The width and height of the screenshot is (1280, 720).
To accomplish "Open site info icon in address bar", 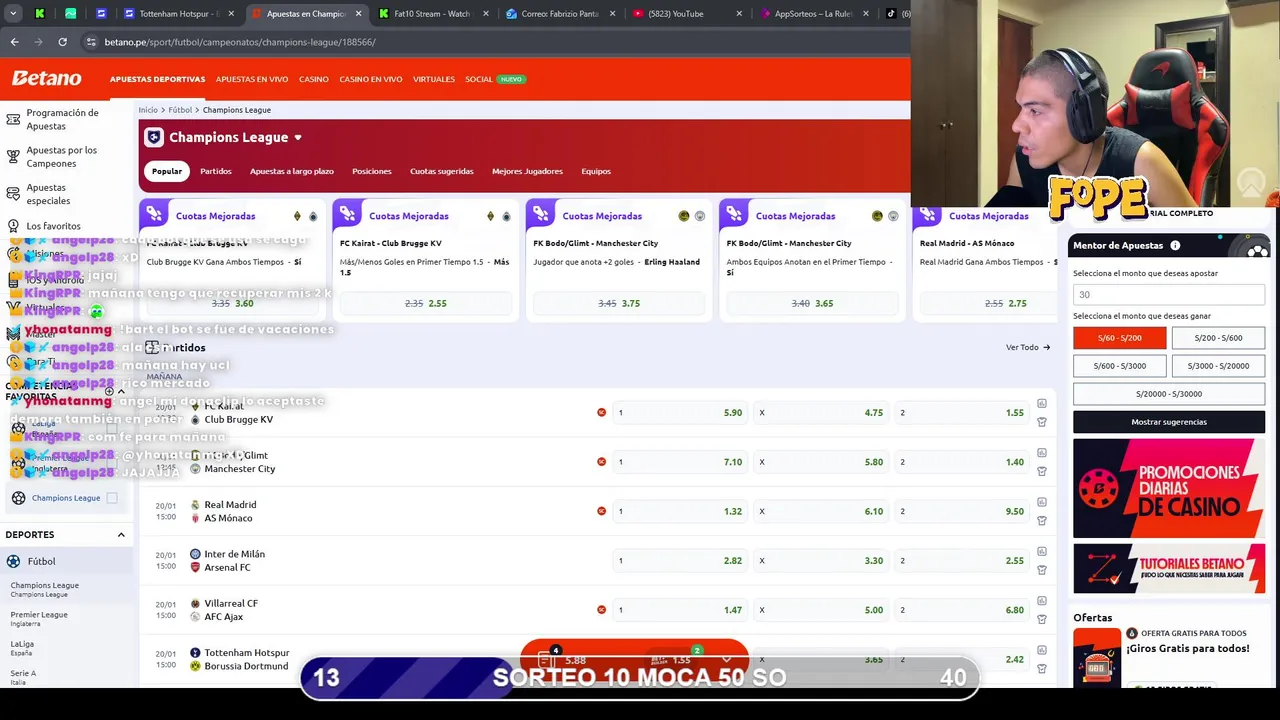I will [91, 42].
